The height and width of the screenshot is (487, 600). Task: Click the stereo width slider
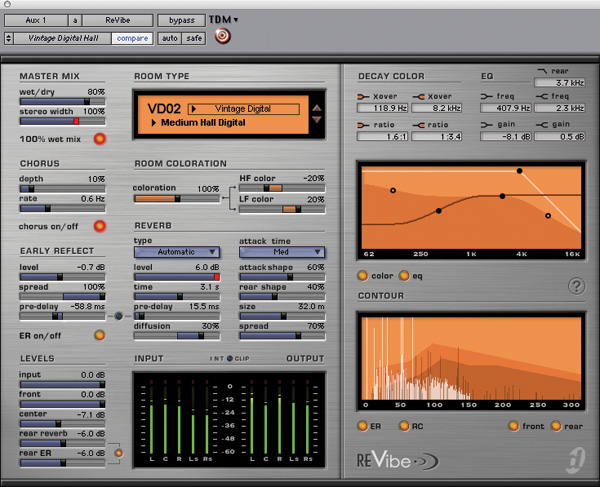coord(62,121)
